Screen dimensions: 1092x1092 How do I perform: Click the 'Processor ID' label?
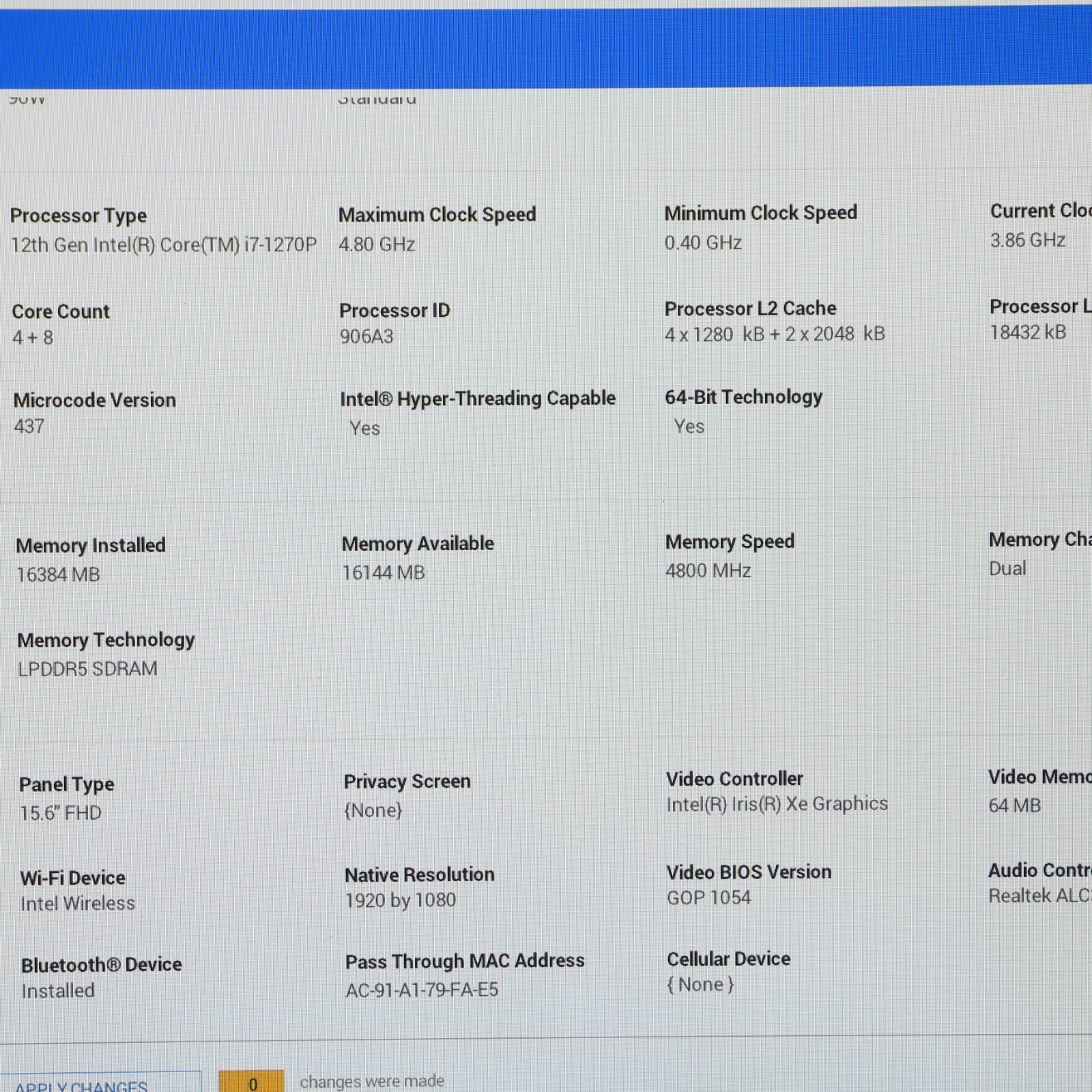coord(394,311)
